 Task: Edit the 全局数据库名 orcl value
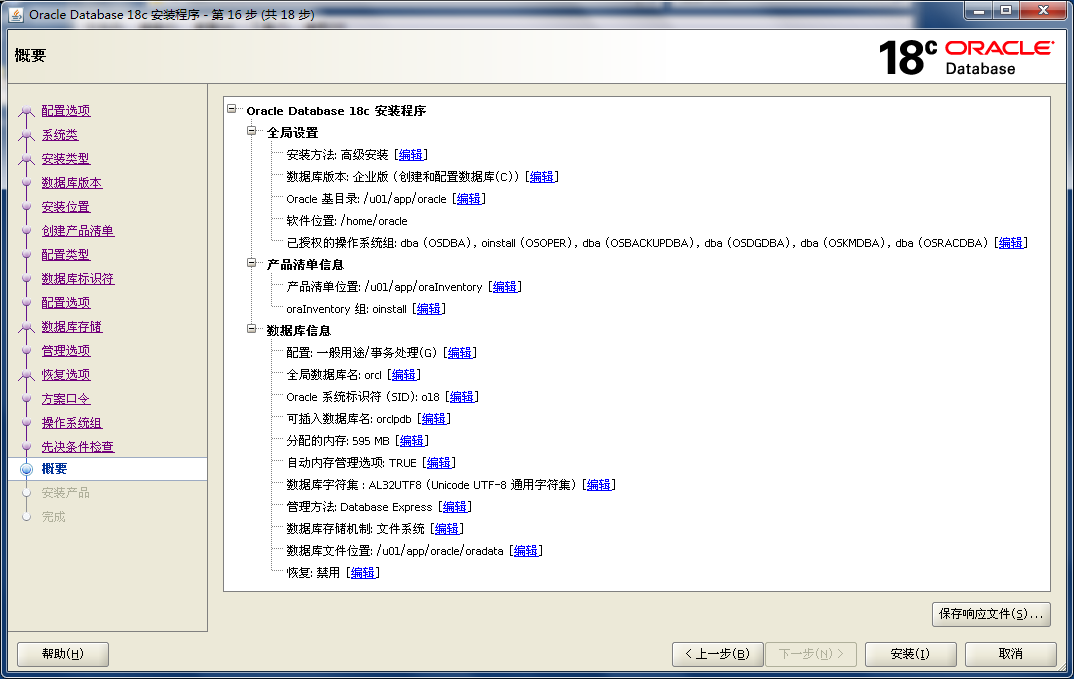pos(403,375)
